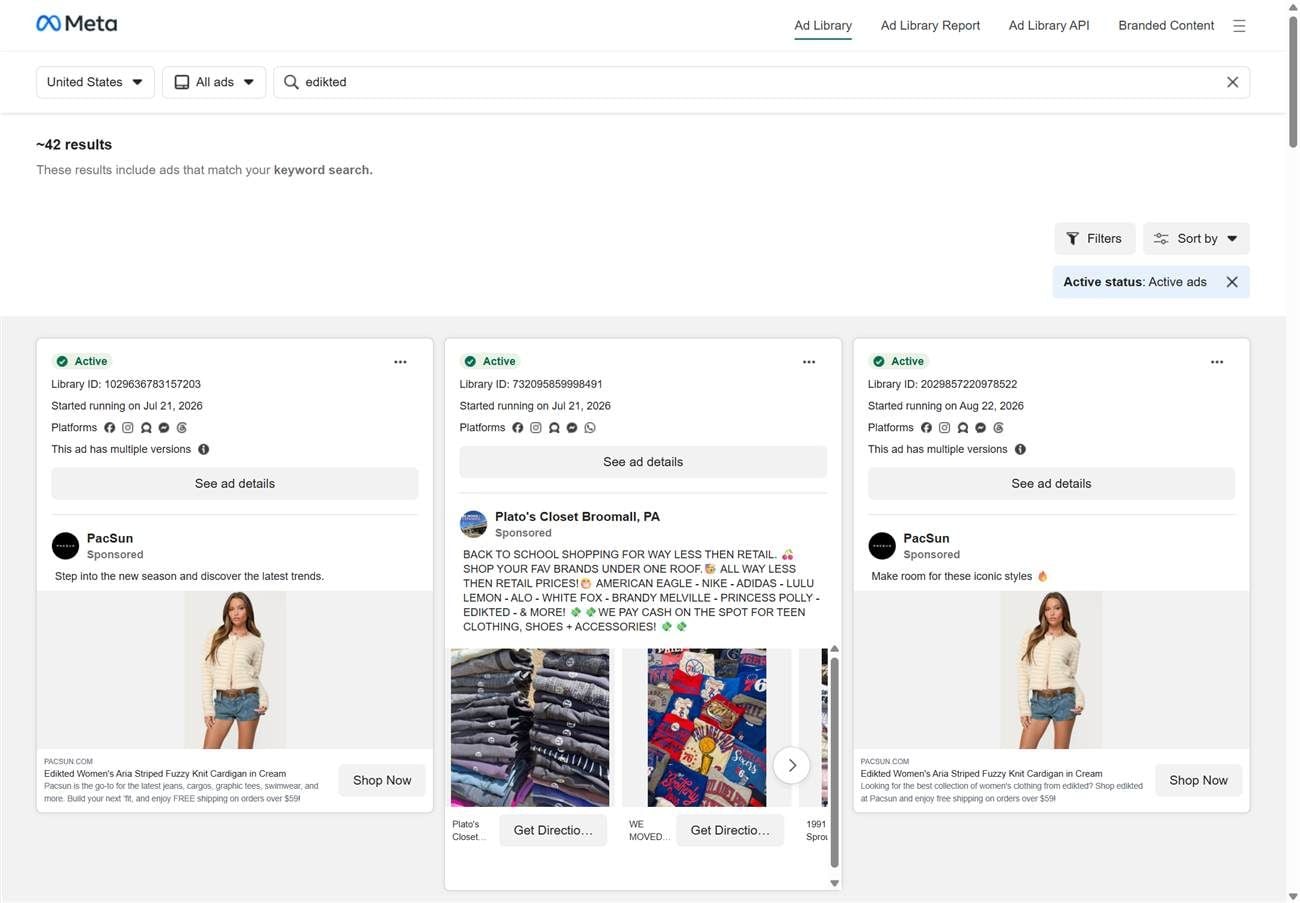Click Threads platform icon on ad 2029857220978522
The width and height of the screenshot is (1300, 903).
pyautogui.click(x=999, y=428)
